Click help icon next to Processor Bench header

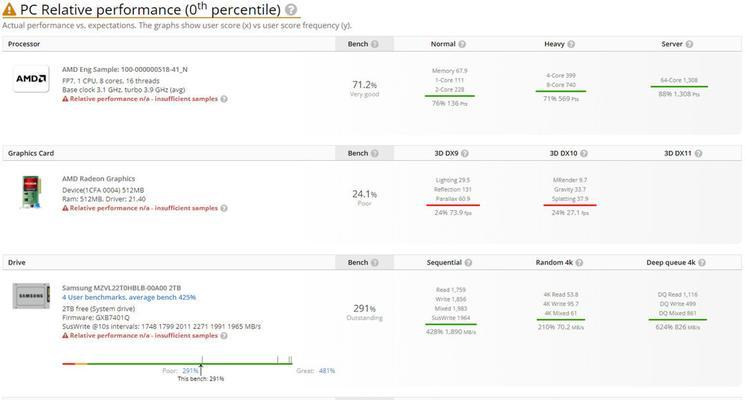[x=375, y=44]
